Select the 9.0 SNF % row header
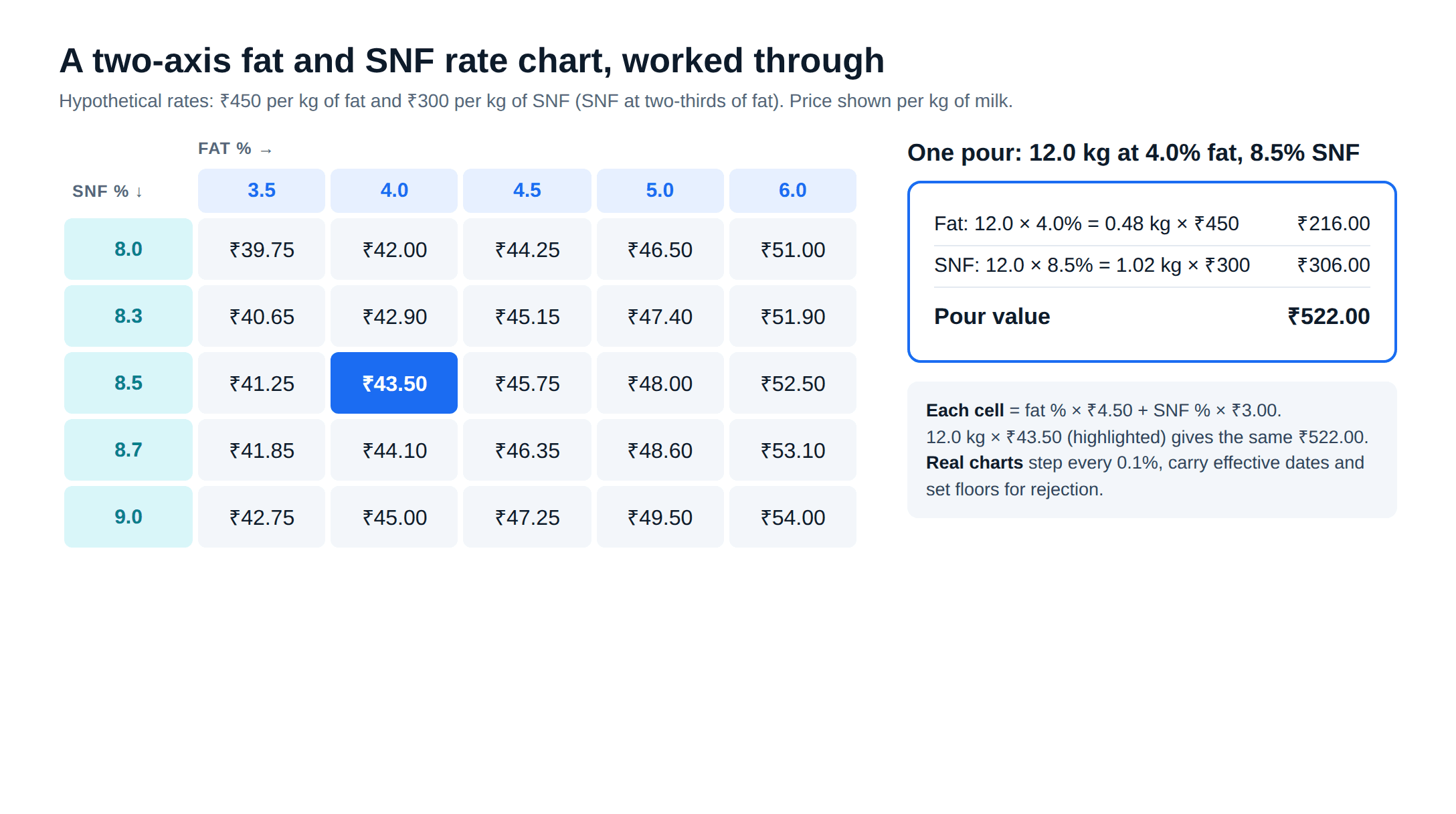The height and width of the screenshot is (814, 1456). point(128,517)
